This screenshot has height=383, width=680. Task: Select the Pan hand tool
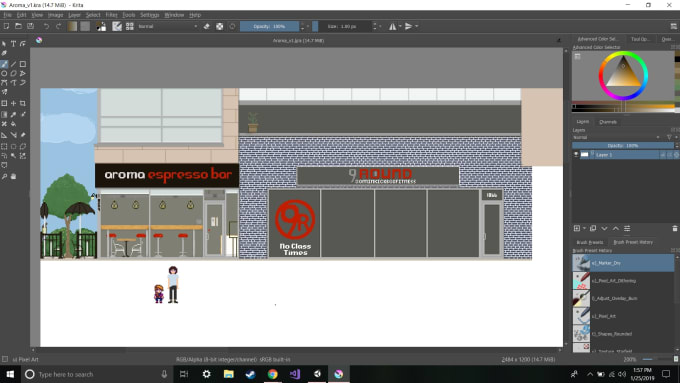click(13, 177)
